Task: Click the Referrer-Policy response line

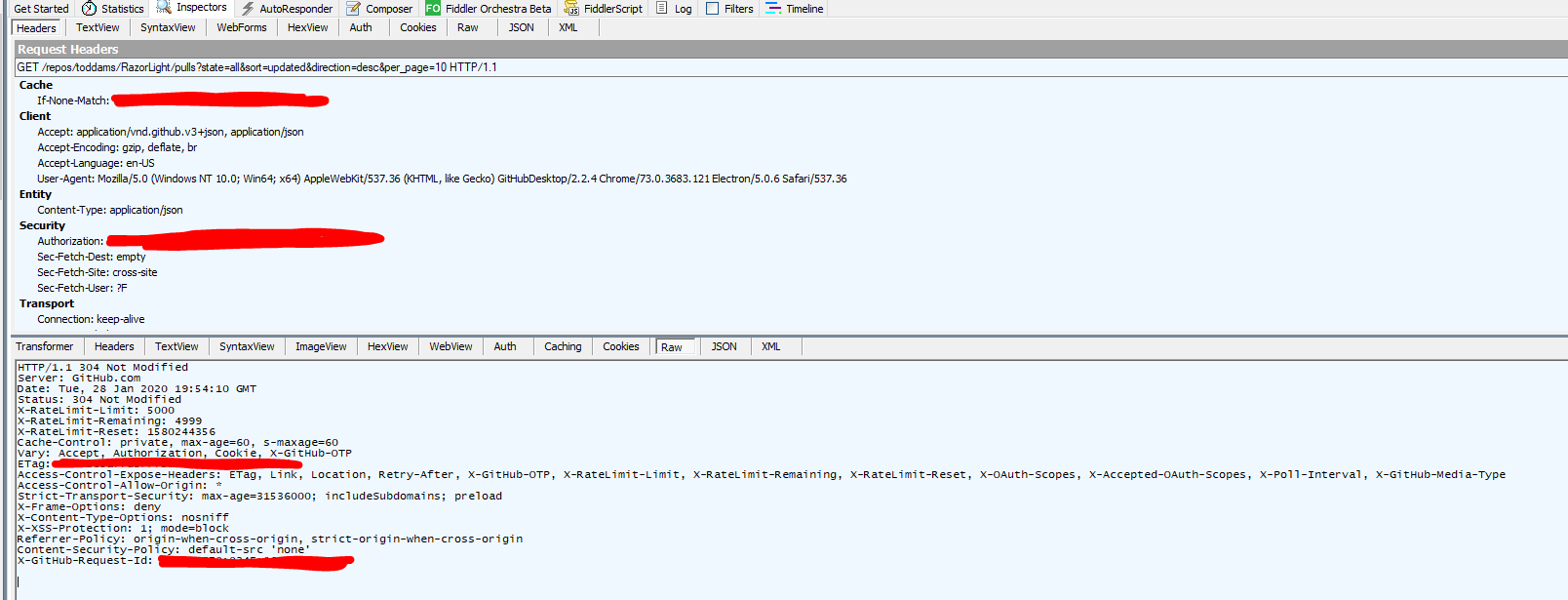Action: click(270, 540)
